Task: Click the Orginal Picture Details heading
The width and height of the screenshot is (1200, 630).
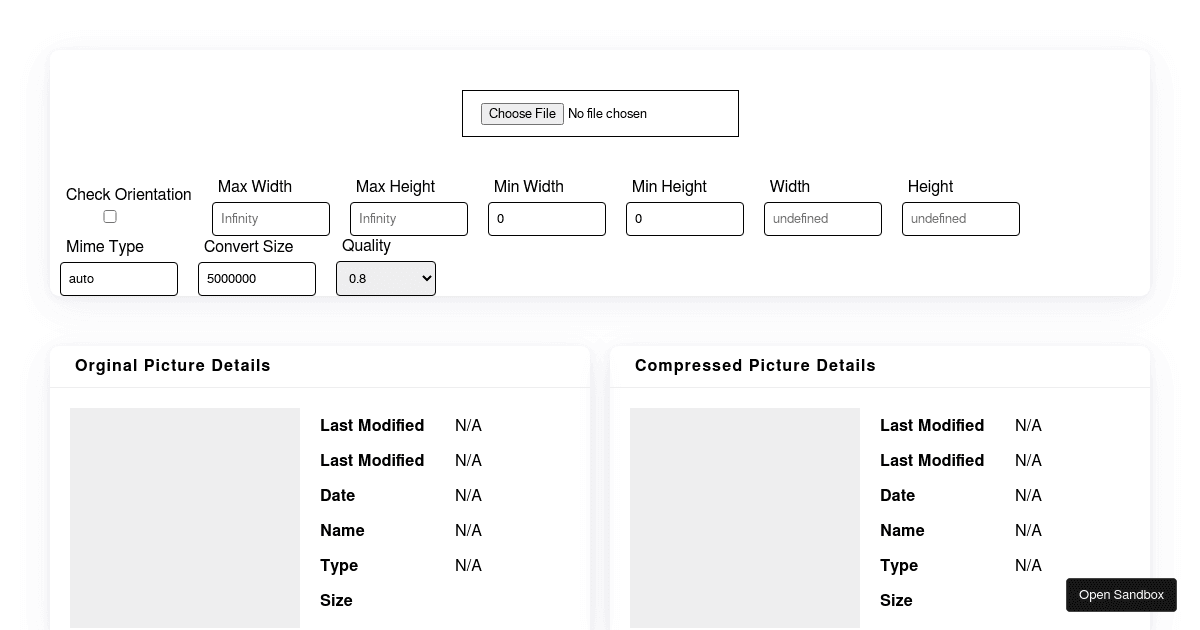Action: click(x=173, y=366)
